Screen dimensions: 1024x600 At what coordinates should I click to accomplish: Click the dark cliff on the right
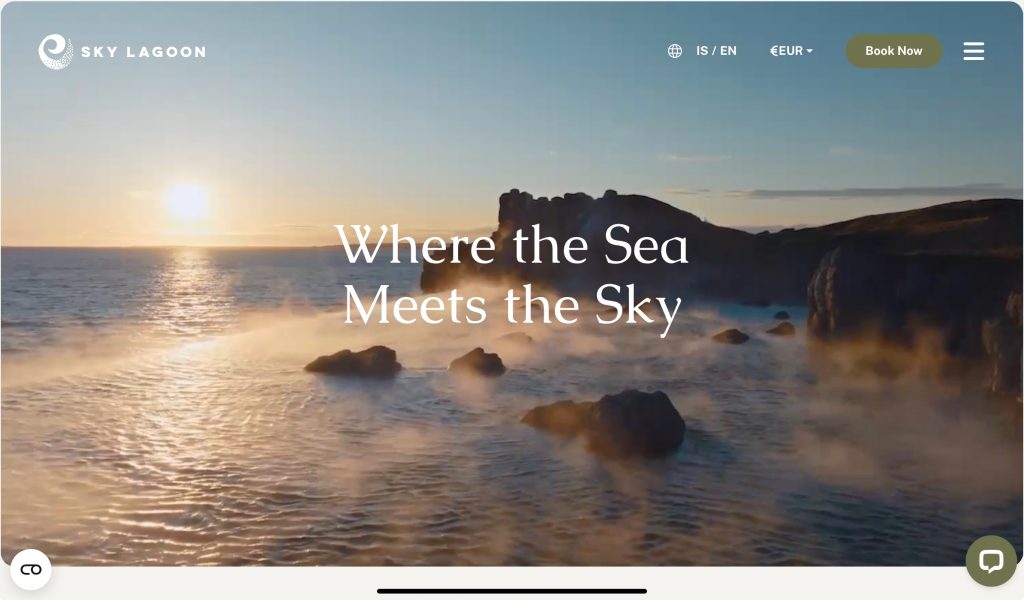coord(914,287)
